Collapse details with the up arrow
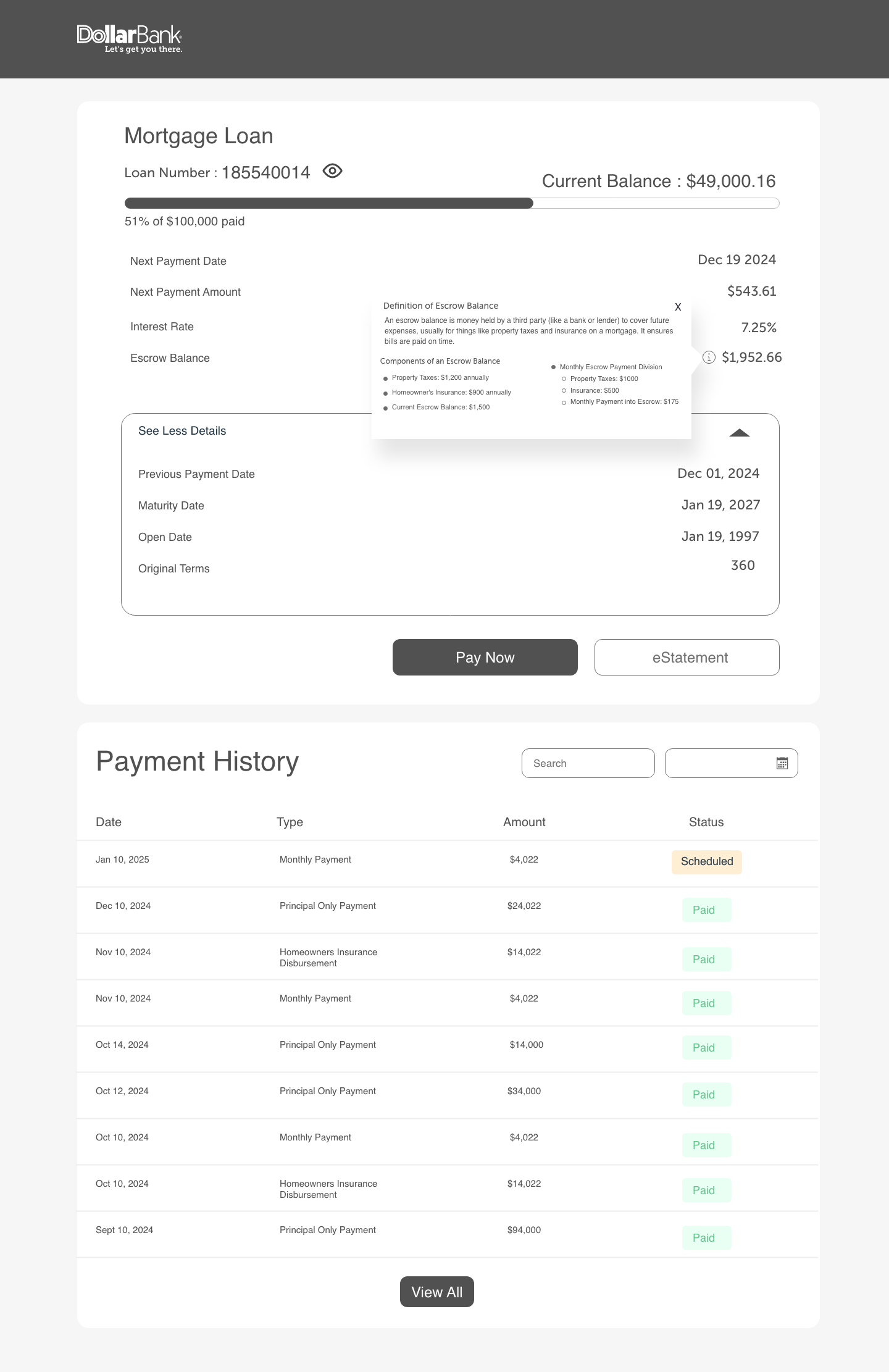 click(x=739, y=433)
